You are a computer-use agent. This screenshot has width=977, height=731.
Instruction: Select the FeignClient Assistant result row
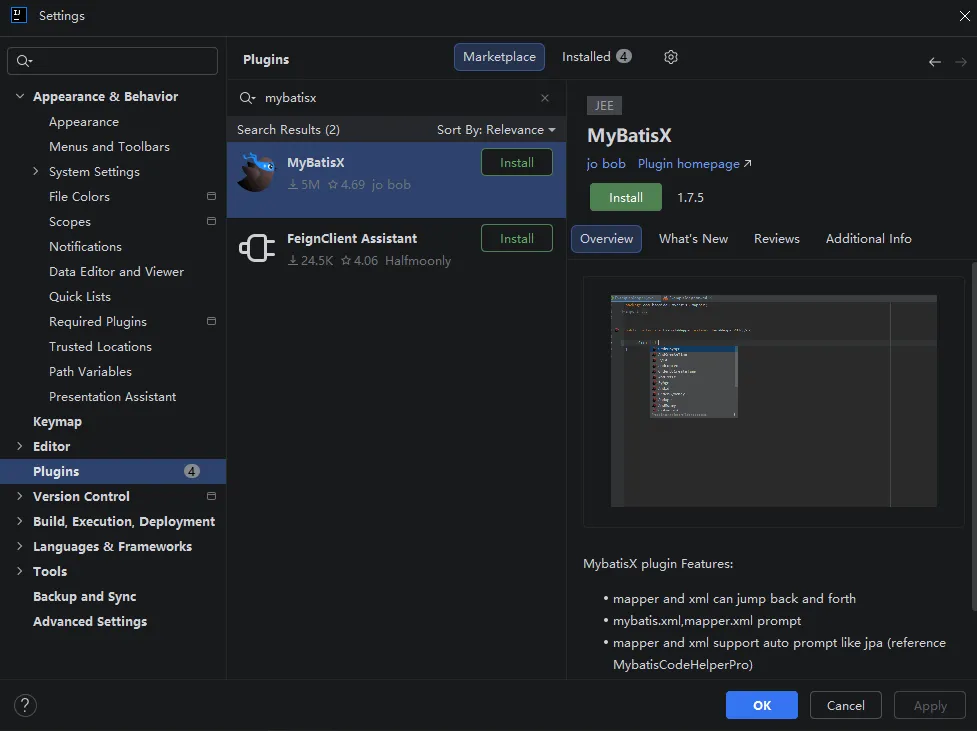[x=396, y=256]
